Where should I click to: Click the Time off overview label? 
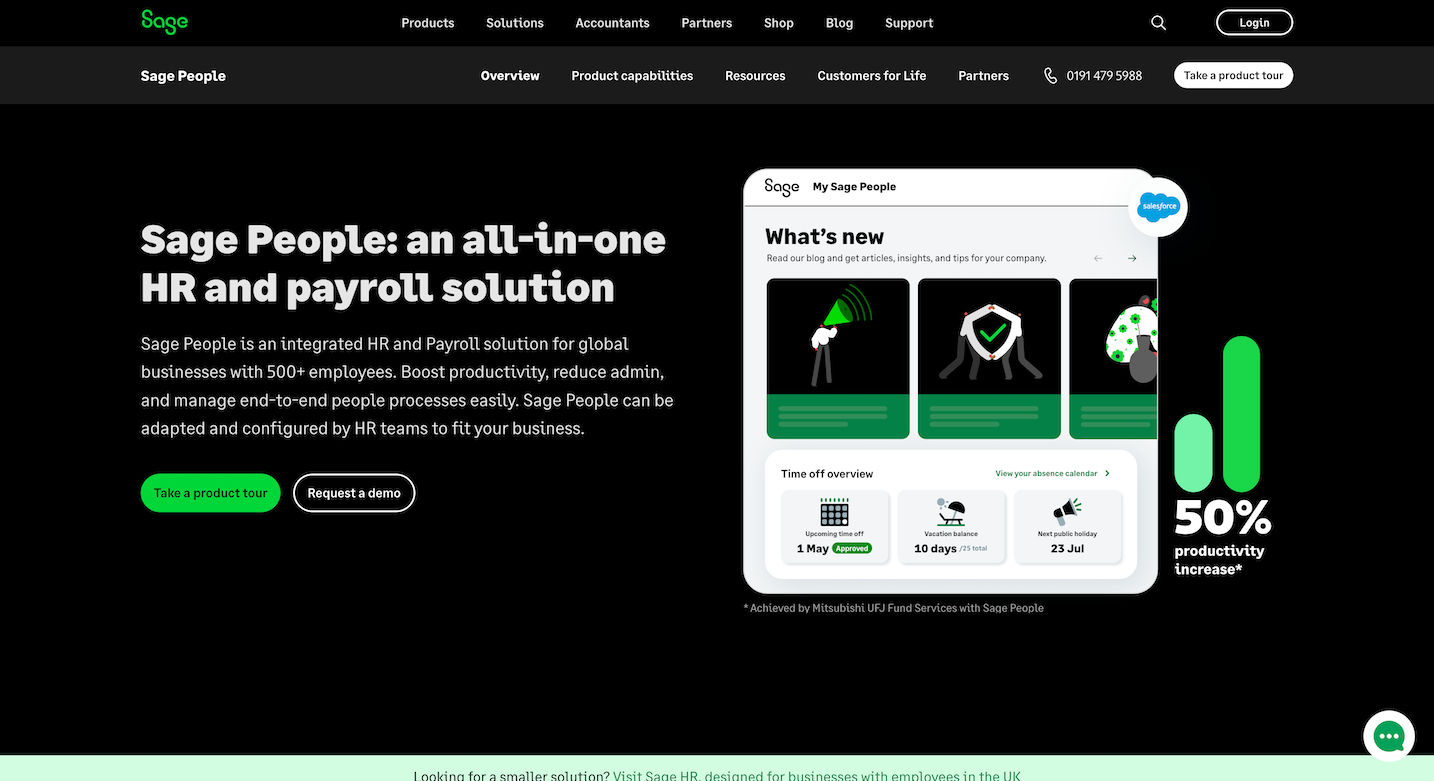coord(827,474)
